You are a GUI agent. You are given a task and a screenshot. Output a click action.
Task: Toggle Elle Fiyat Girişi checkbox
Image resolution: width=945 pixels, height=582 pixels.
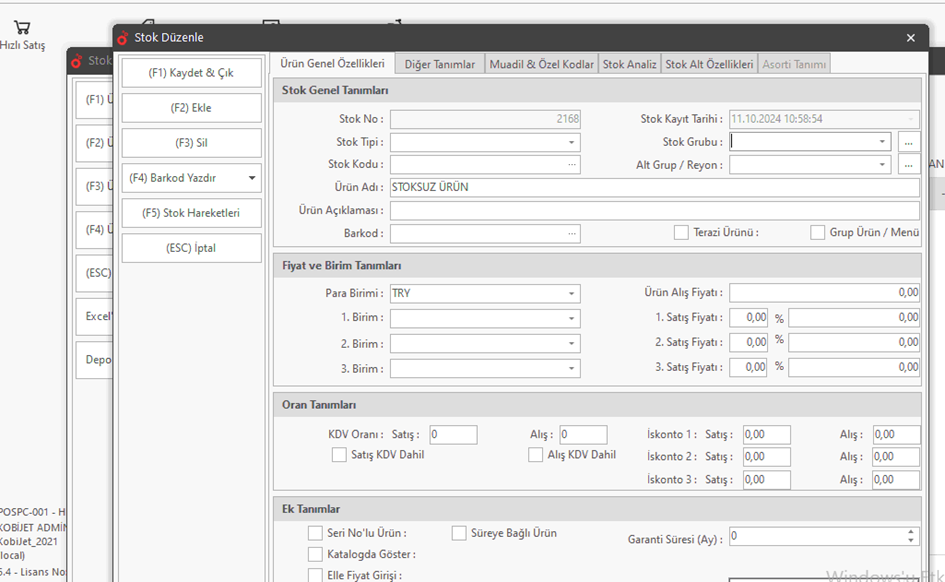[315, 575]
